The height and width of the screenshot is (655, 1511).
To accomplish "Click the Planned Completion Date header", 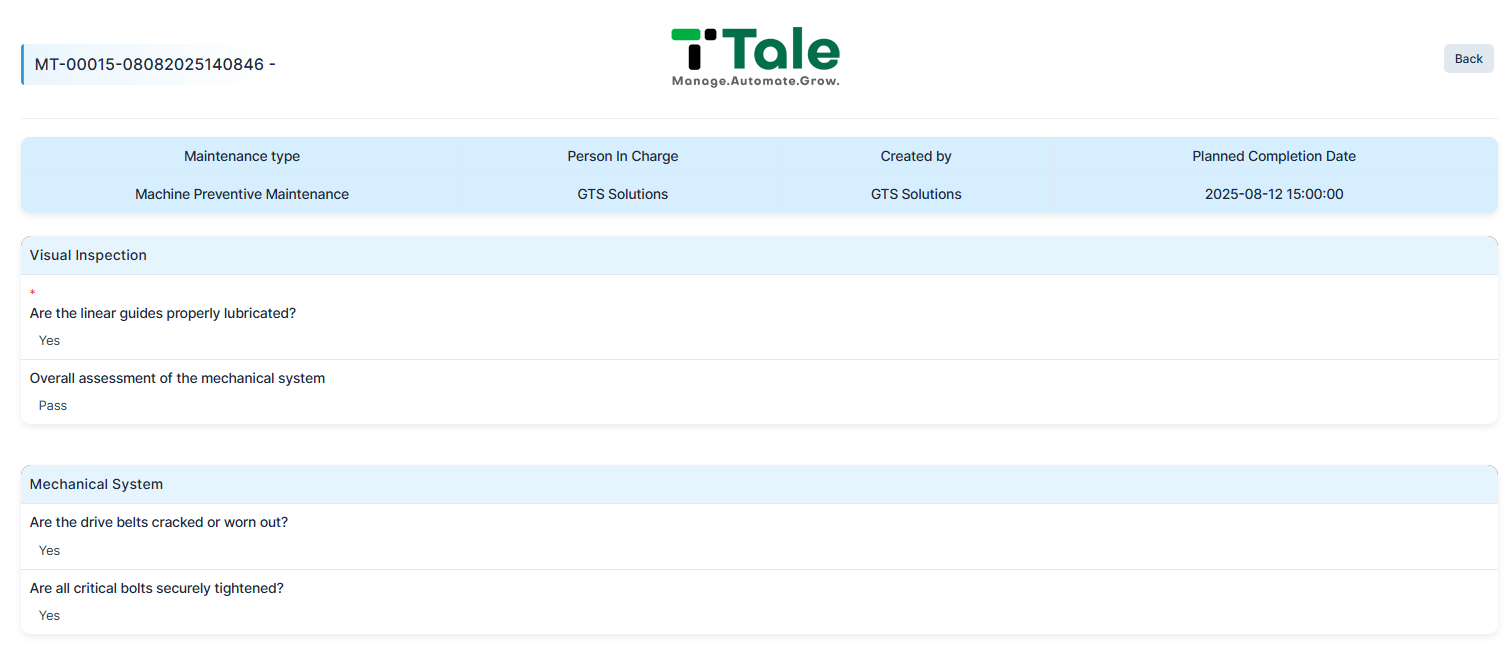I will coord(1274,156).
